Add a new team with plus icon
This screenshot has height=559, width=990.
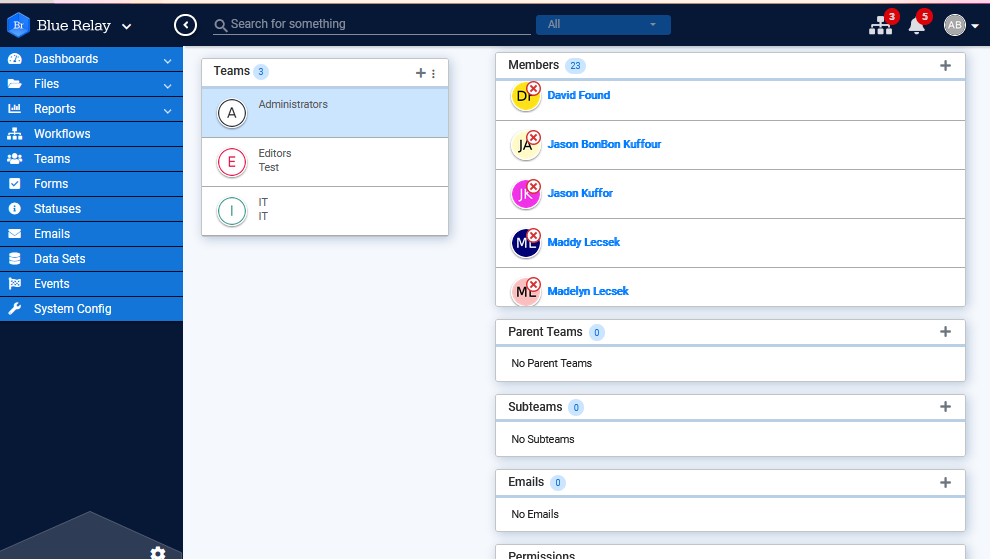(420, 73)
